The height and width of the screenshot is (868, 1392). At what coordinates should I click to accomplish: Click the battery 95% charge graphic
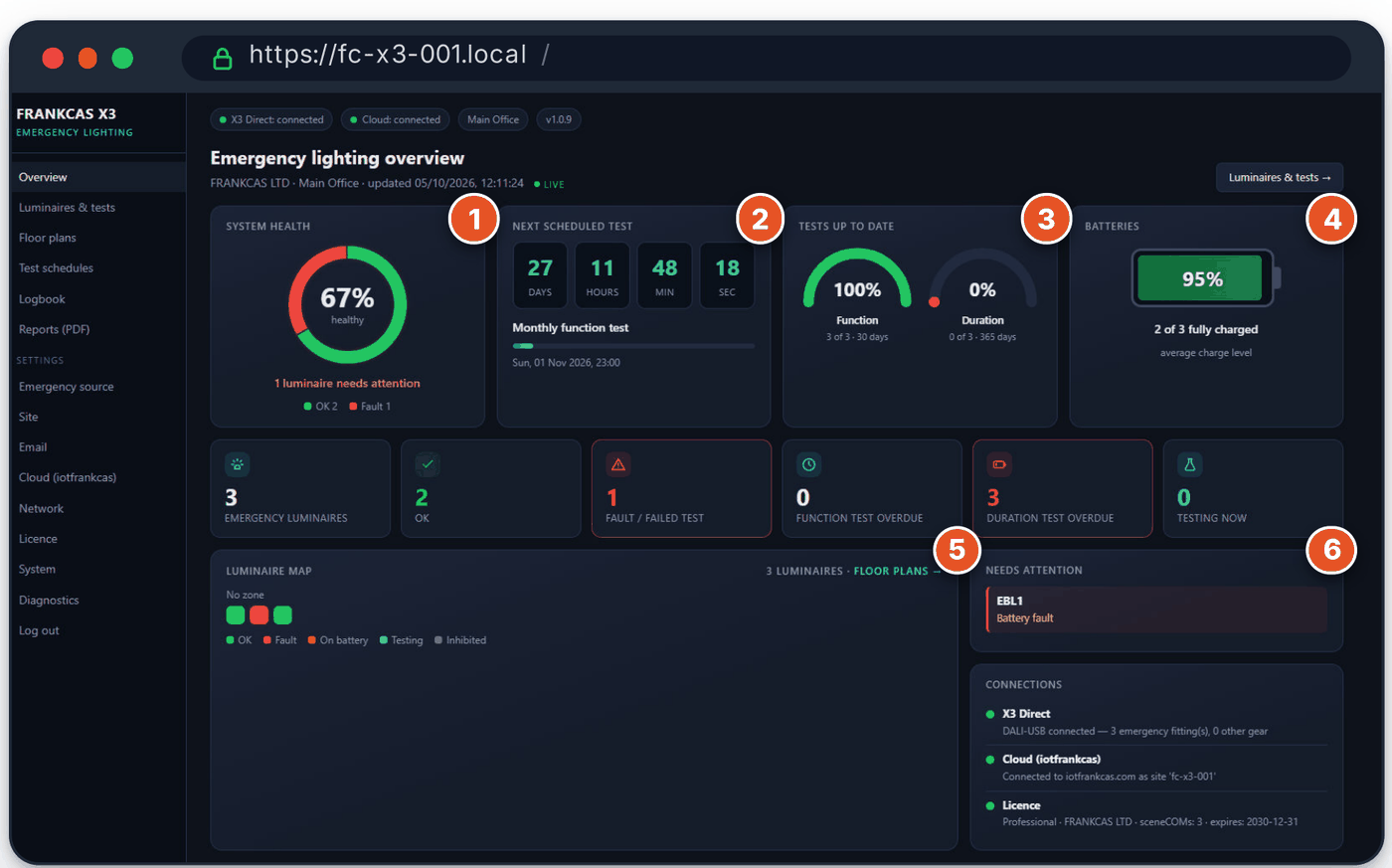point(1206,278)
